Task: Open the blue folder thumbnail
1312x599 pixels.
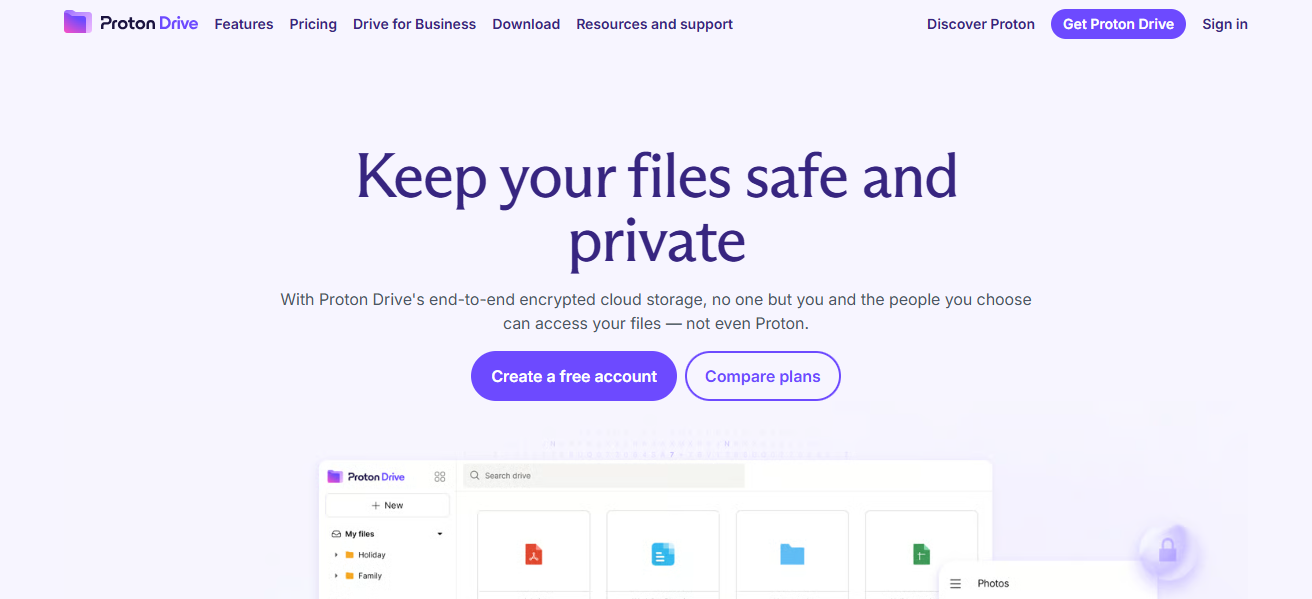Action: pos(792,554)
